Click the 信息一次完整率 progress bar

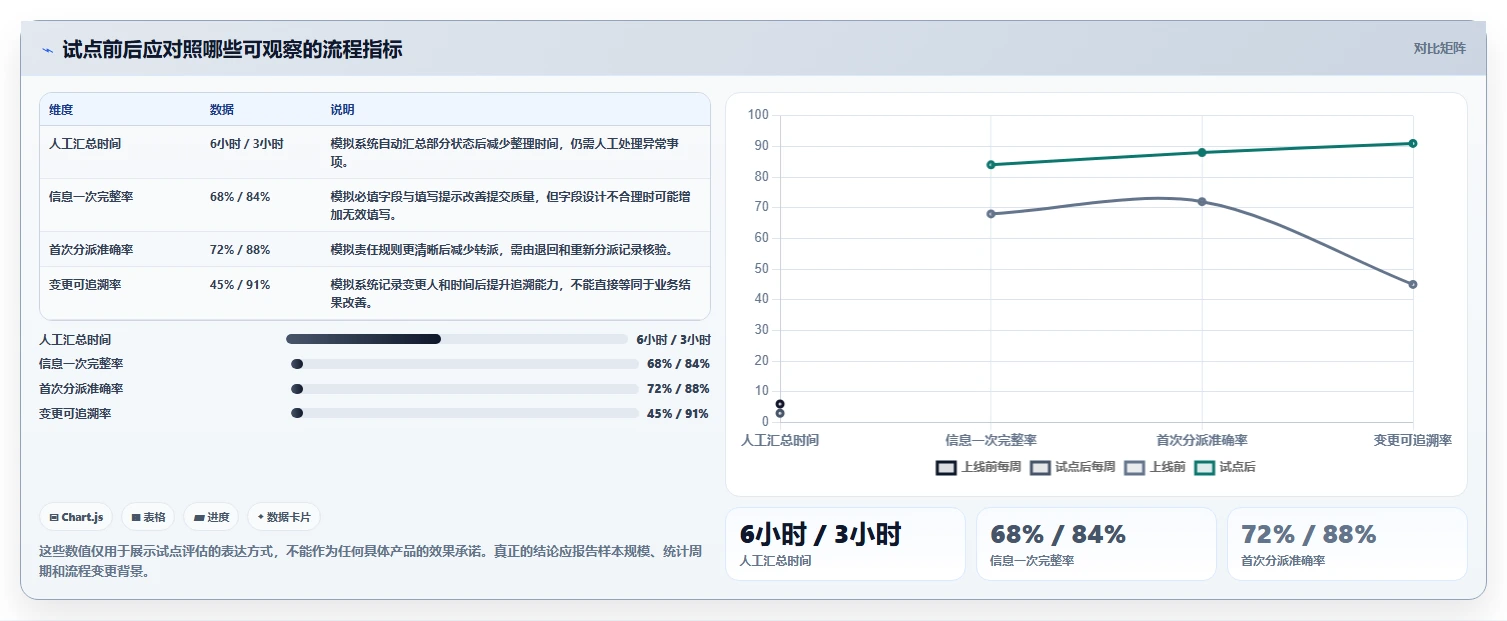[464, 364]
